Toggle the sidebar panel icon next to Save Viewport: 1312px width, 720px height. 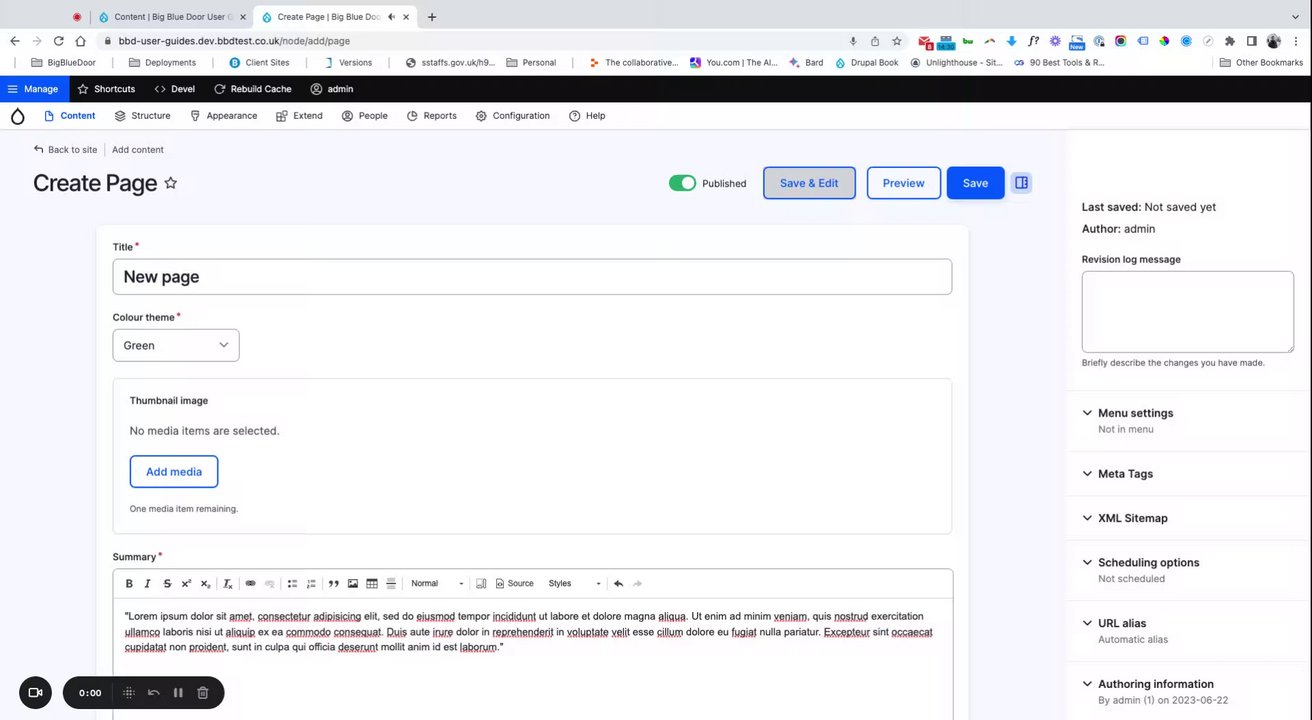click(x=1021, y=183)
